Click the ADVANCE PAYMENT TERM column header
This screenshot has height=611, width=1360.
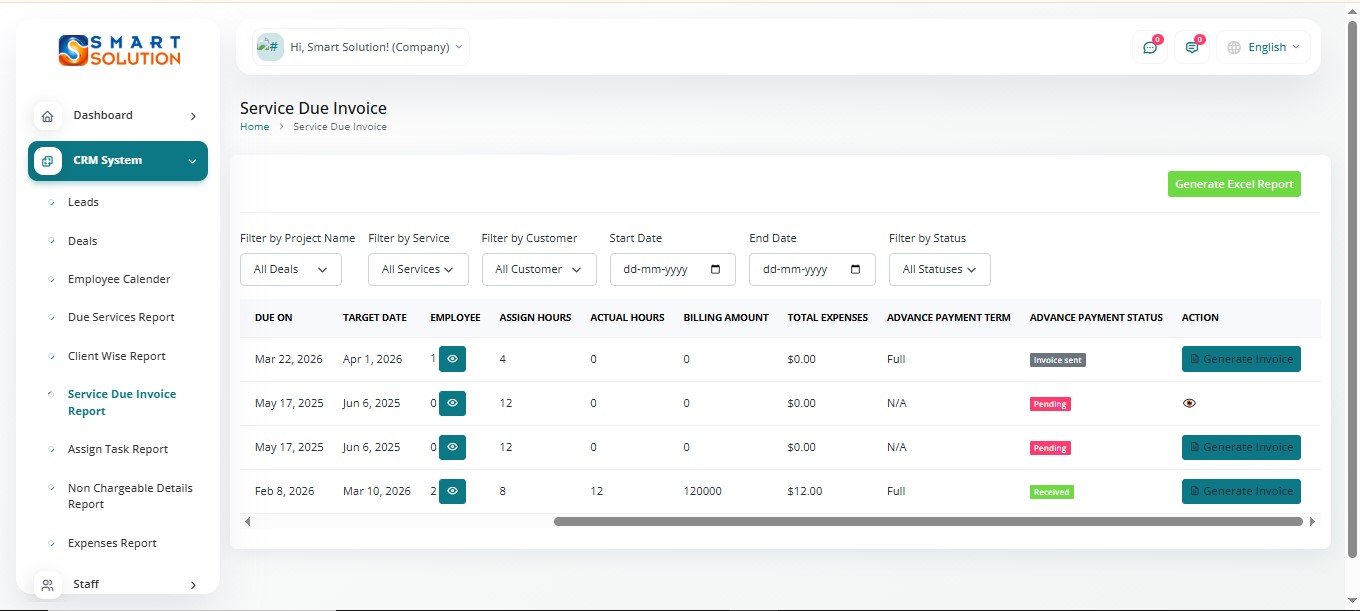[949, 318]
